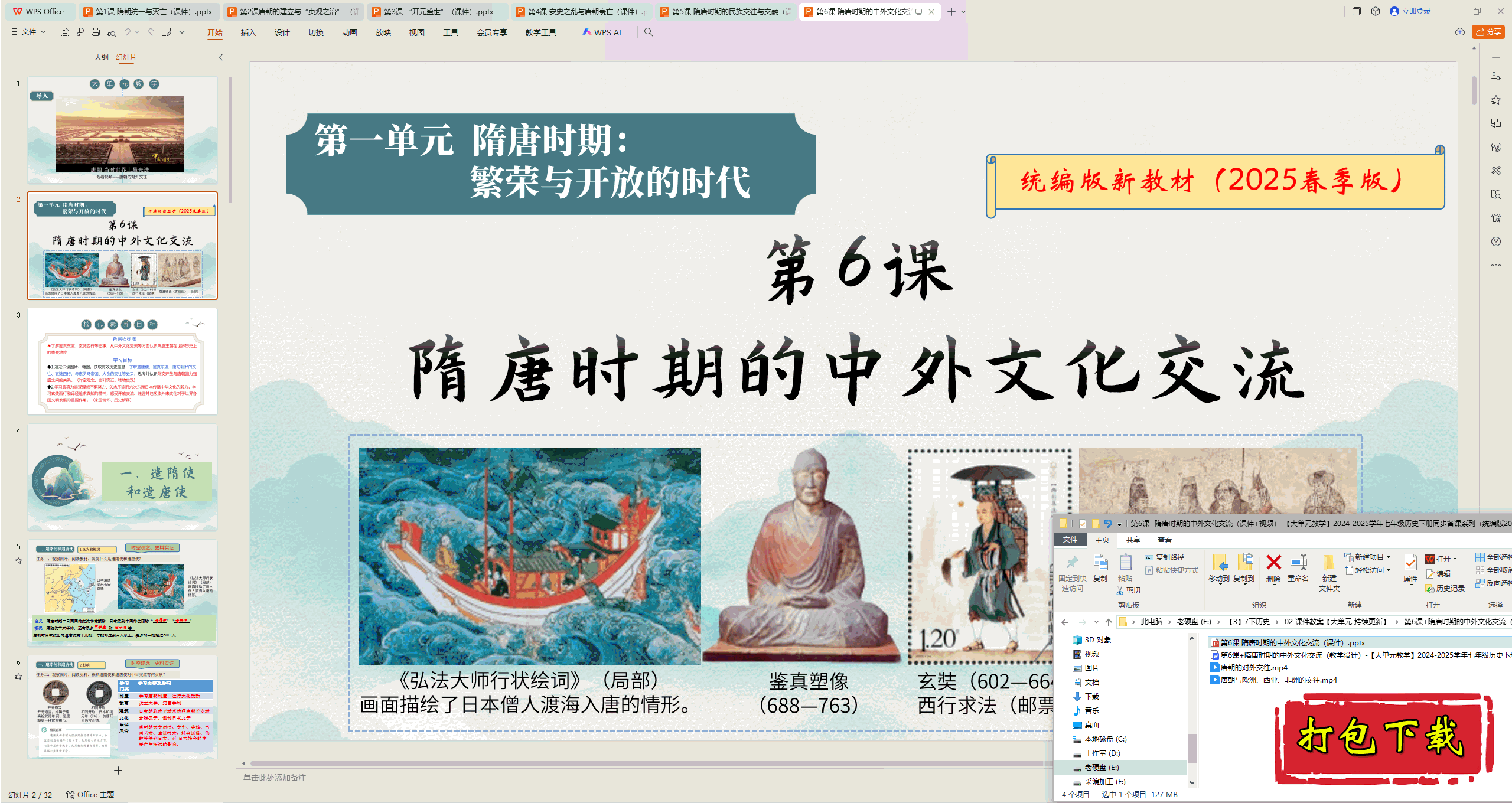Click the shirt-shaped beautify icon in sidebar
Viewport: 1512px width, 803px height.
click(x=1496, y=218)
